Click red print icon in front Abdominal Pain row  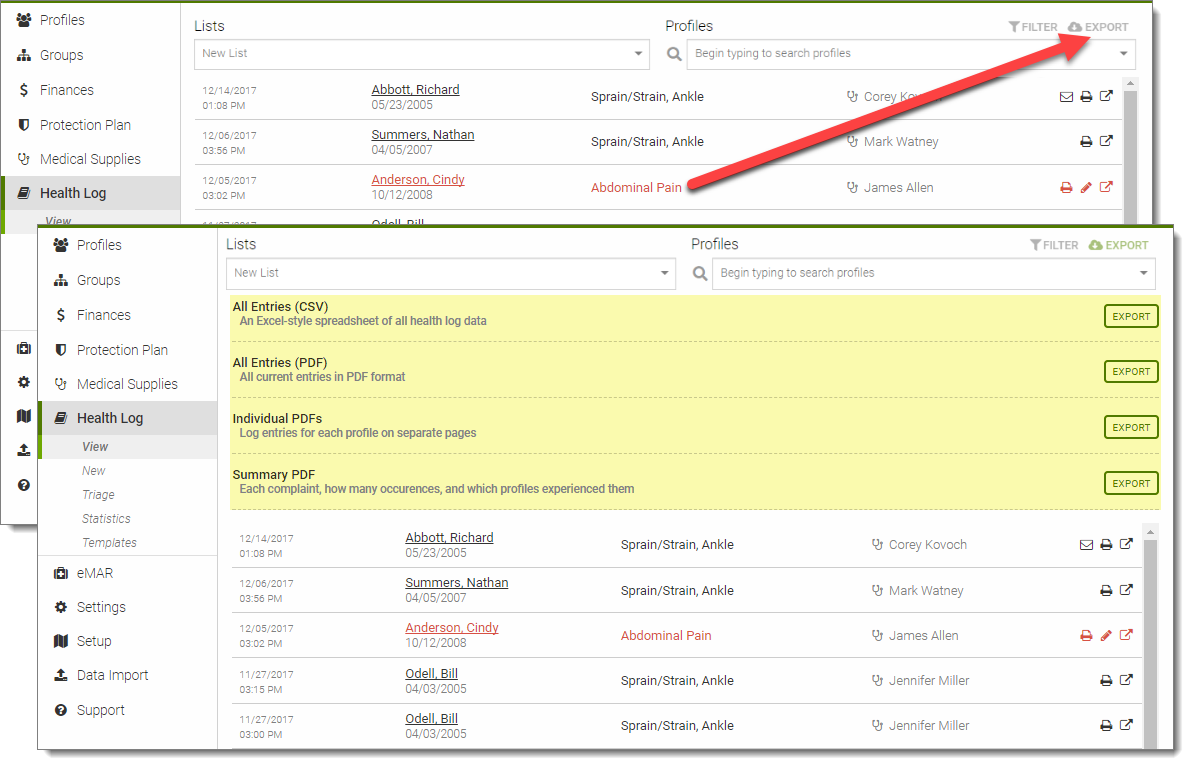pos(1086,635)
